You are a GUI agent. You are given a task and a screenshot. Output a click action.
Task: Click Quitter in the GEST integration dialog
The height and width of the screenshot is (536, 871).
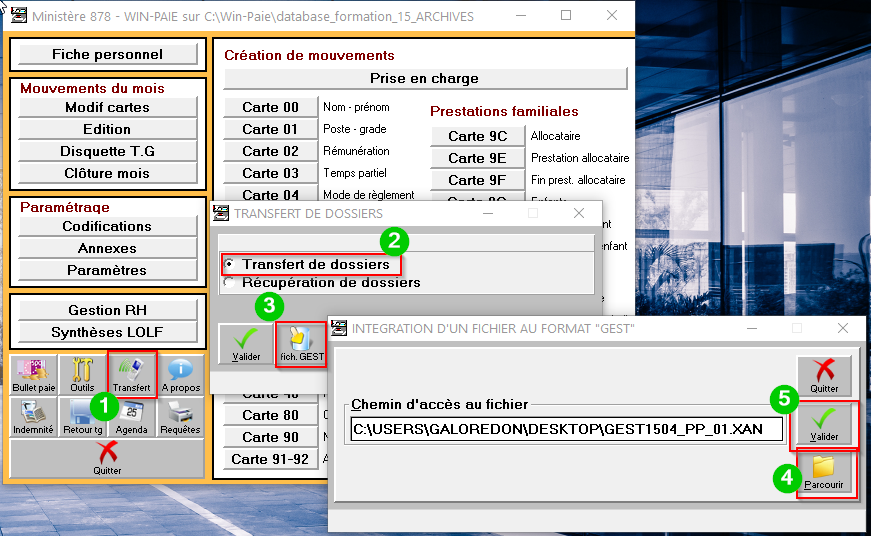click(x=824, y=375)
